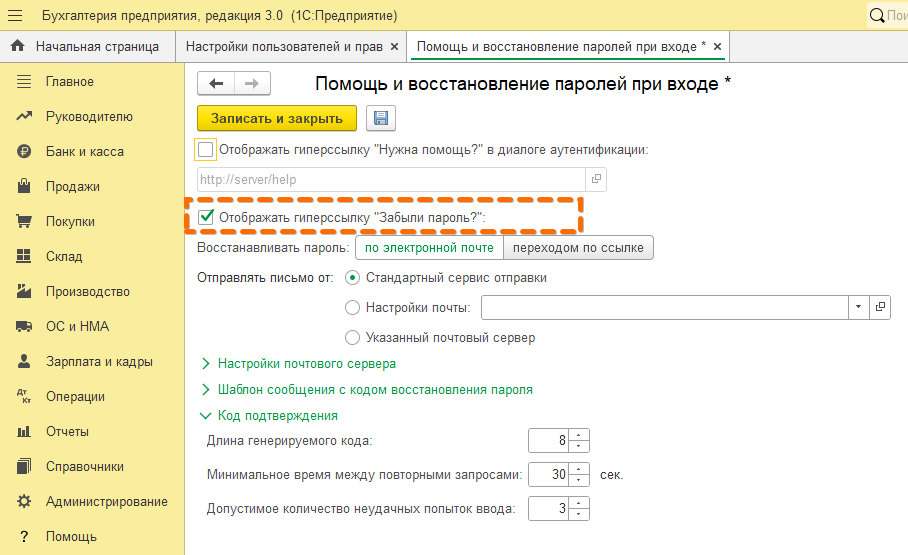908x555 pixels.
Task: Expand Настройки почтового сервера section
Action: (x=307, y=363)
